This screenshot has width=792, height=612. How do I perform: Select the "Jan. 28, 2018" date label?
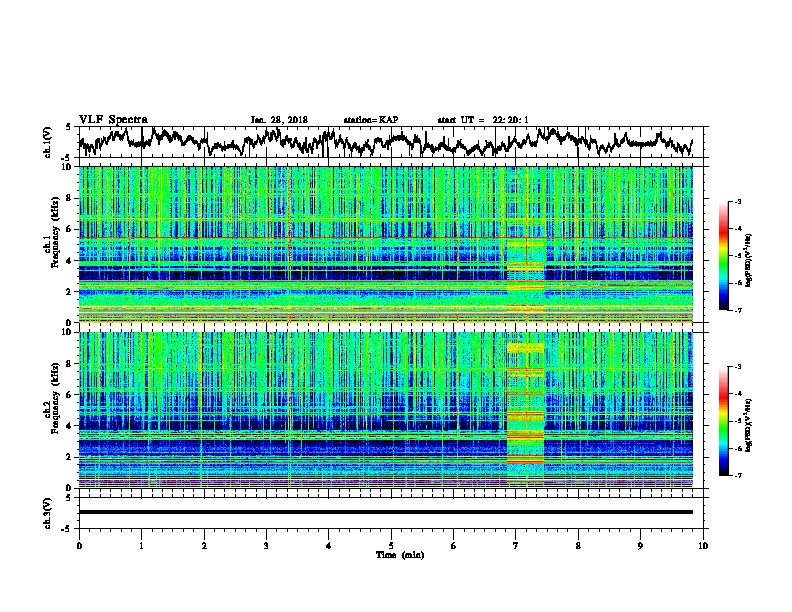pos(279,120)
